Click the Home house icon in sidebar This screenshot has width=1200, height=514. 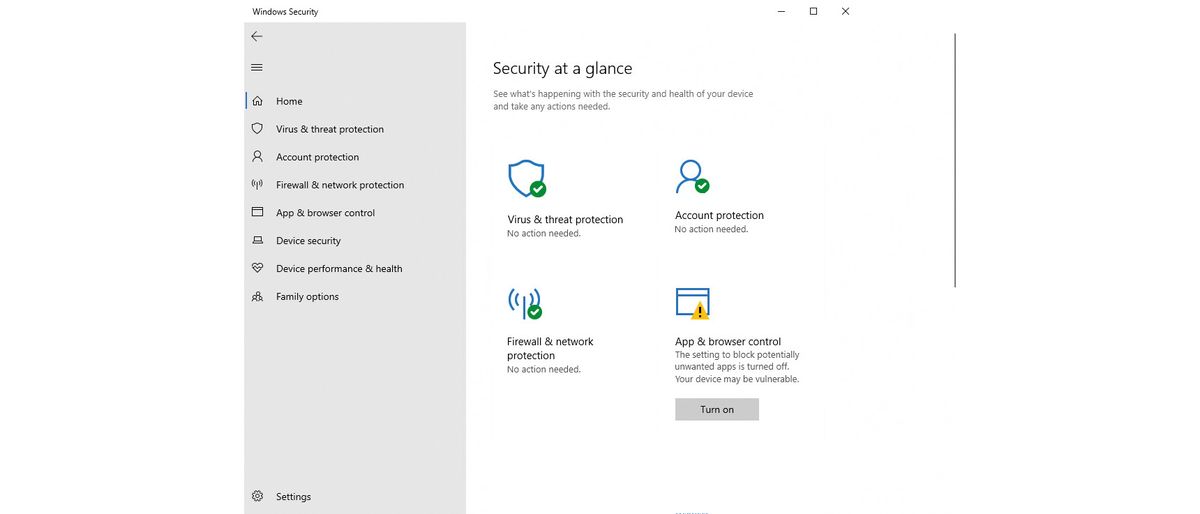point(257,101)
